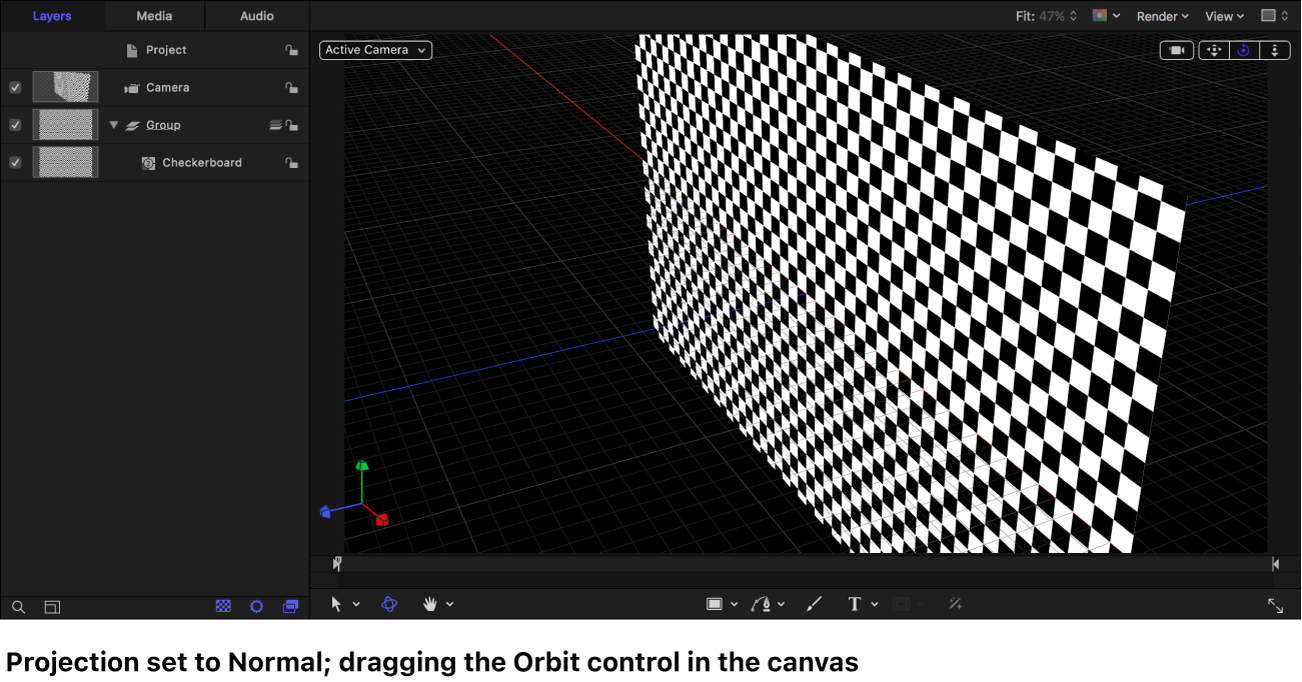
Task: Select the Paint Stroke tool
Action: (813, 603)
